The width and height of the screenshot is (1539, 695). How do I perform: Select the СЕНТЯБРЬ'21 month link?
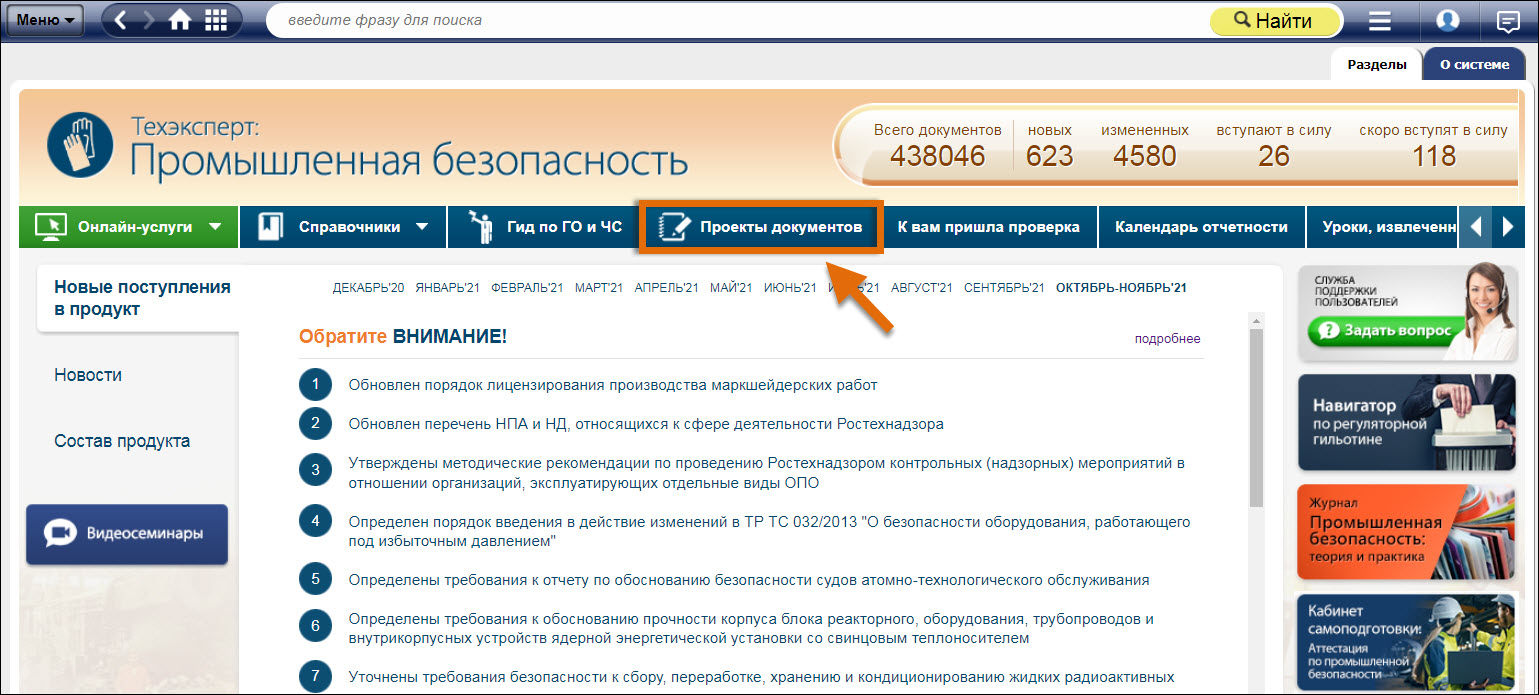pyautogui.click(x=1005, y=288)
